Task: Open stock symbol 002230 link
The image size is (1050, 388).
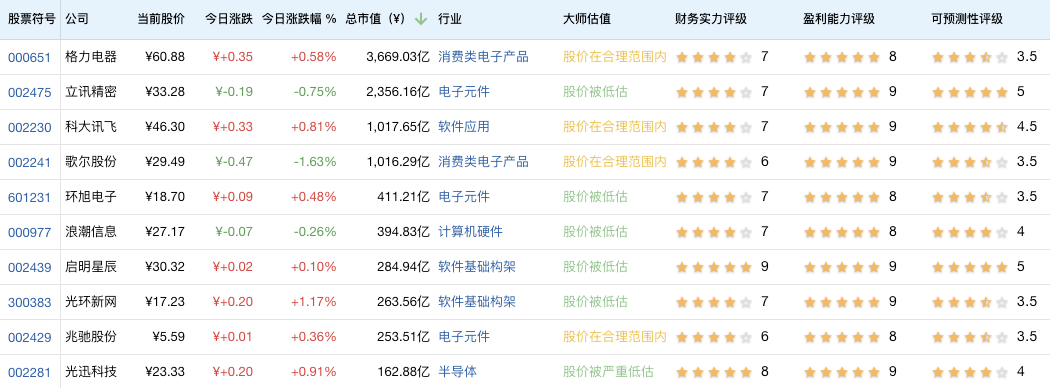Action: click(x=29, y=127)
